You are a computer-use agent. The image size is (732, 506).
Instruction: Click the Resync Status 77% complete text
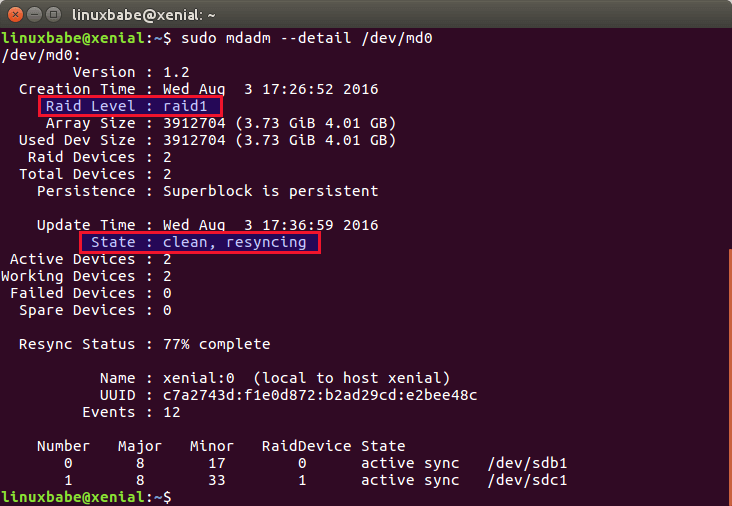pos(145,344)
